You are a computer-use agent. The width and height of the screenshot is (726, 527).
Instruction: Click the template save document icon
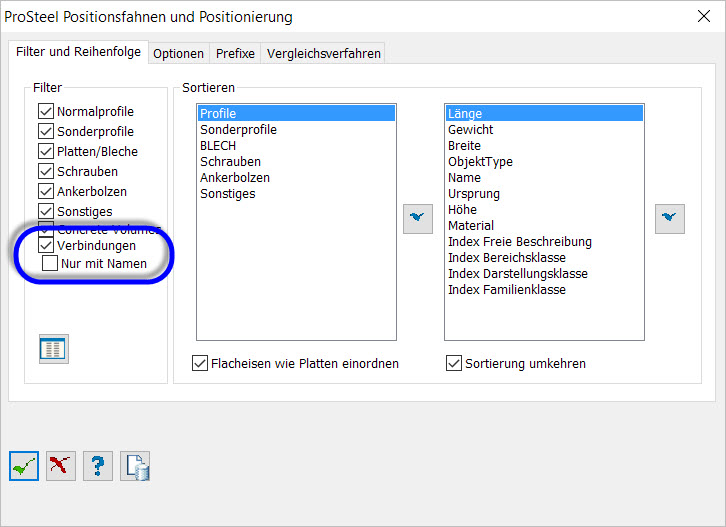click(x=135, y=466)
